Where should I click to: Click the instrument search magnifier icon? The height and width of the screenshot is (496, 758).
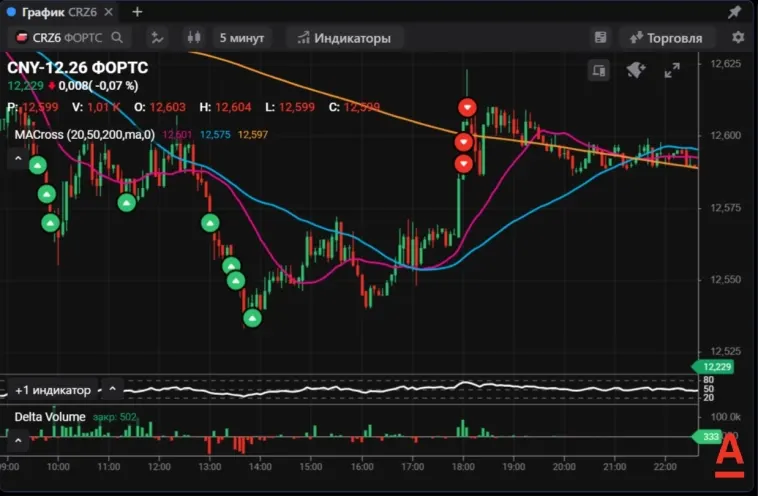pyautogui.click(x=117, y=37)
